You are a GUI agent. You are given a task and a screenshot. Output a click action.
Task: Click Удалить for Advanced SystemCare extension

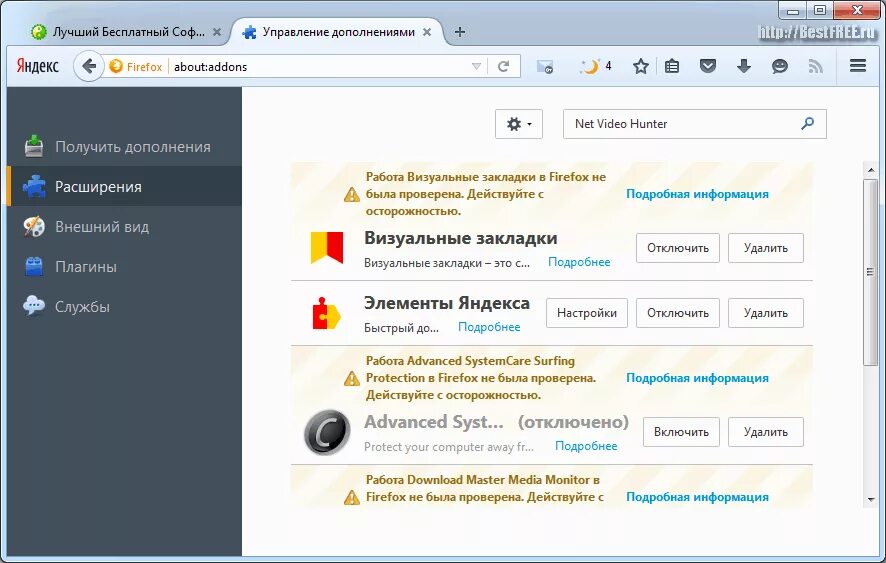click(x=766, y=432)
